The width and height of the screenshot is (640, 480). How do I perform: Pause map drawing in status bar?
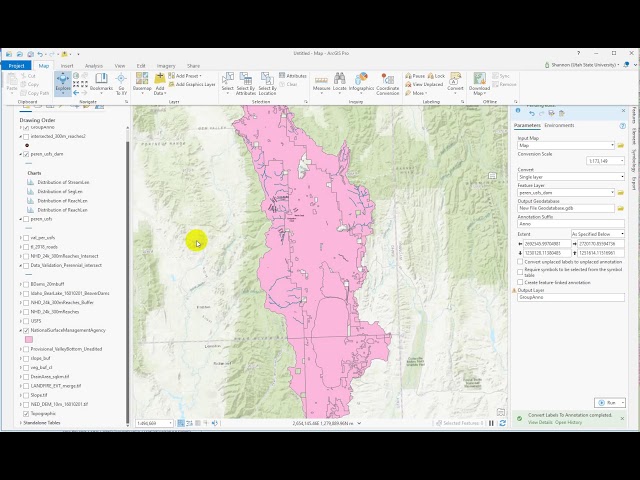(491, 423)
